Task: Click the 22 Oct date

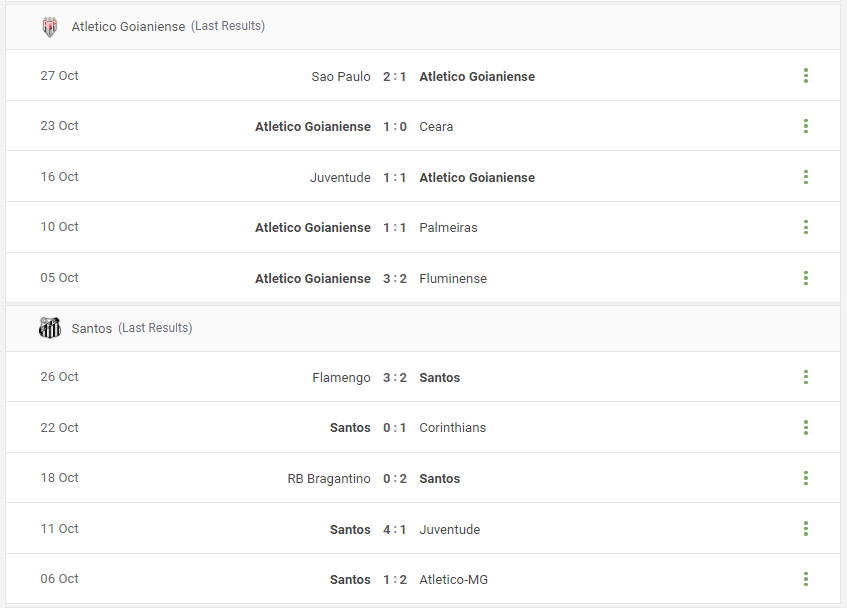Action: (59, 428)
